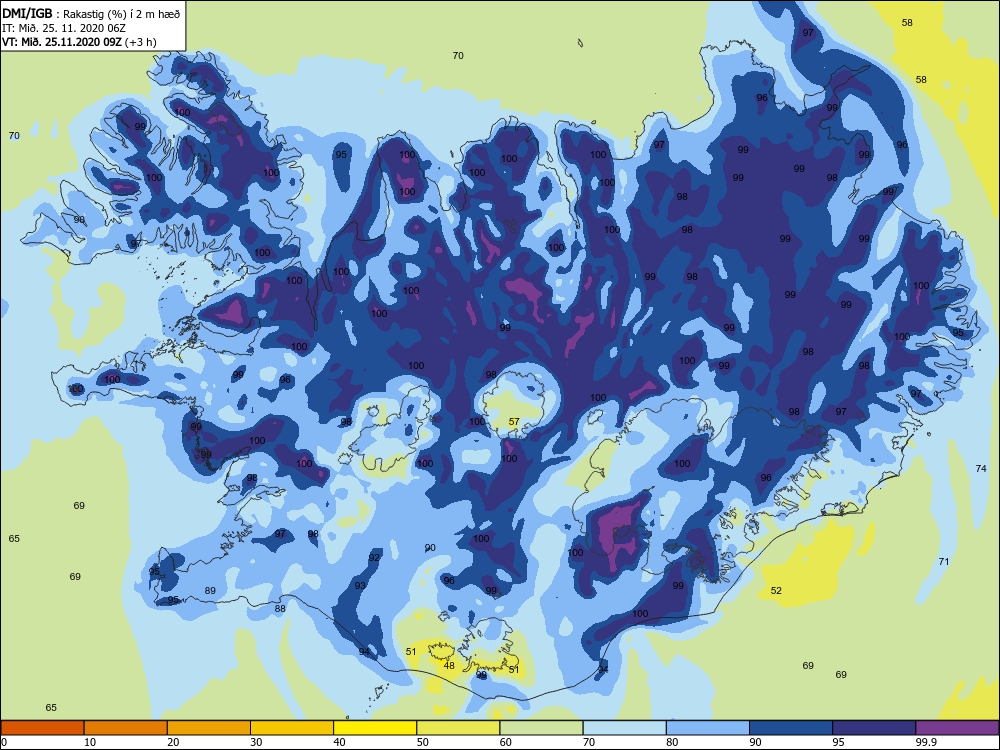
Task: Click the medium blue 80–90 legend swatch
Action: click(708, 728)
